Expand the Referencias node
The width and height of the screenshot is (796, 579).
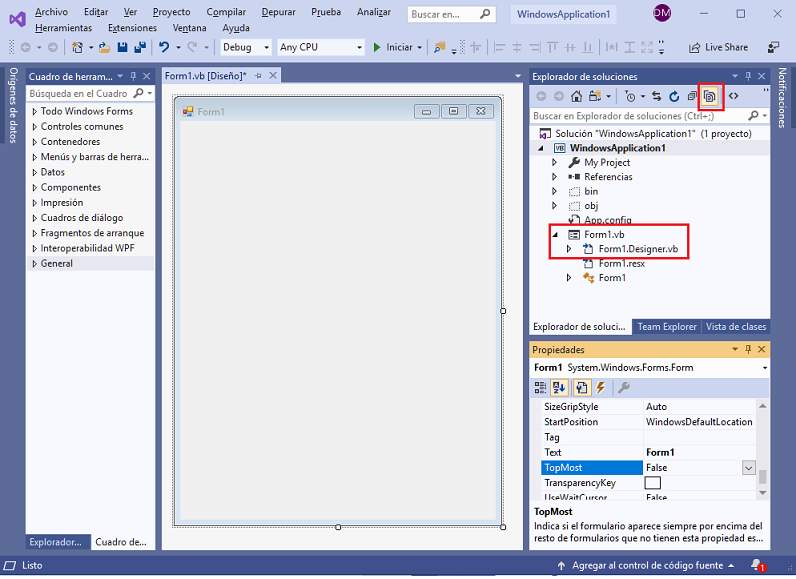(554, 177)
